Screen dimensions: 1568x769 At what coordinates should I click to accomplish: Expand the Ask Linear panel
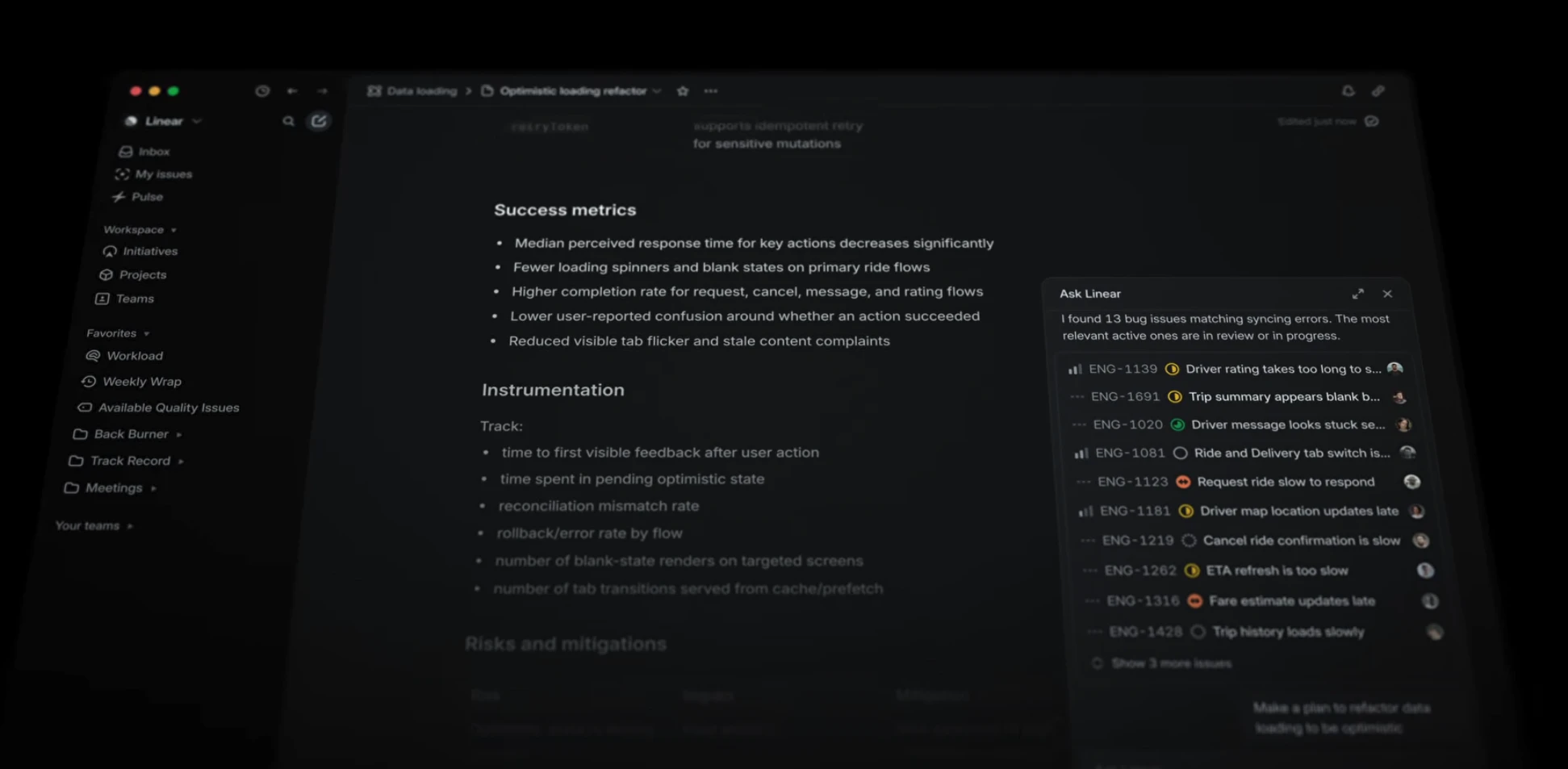pyautogui.click(x=1358, y=294)
